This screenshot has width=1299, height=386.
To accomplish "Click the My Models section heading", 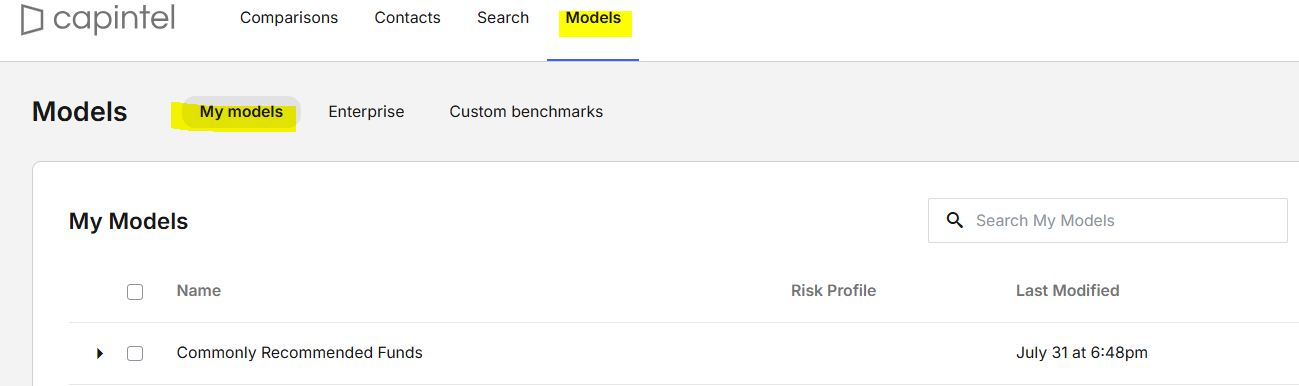I will (x=128, y=221).
